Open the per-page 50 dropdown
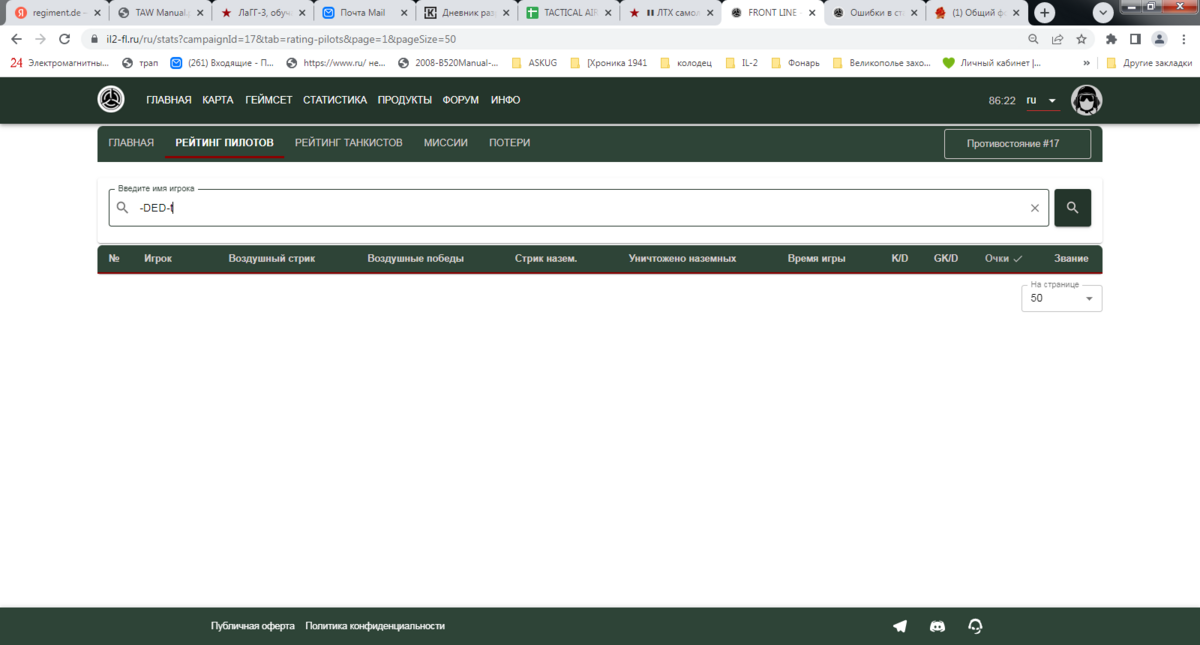The image size is (1200, 645). [1061, 298]
